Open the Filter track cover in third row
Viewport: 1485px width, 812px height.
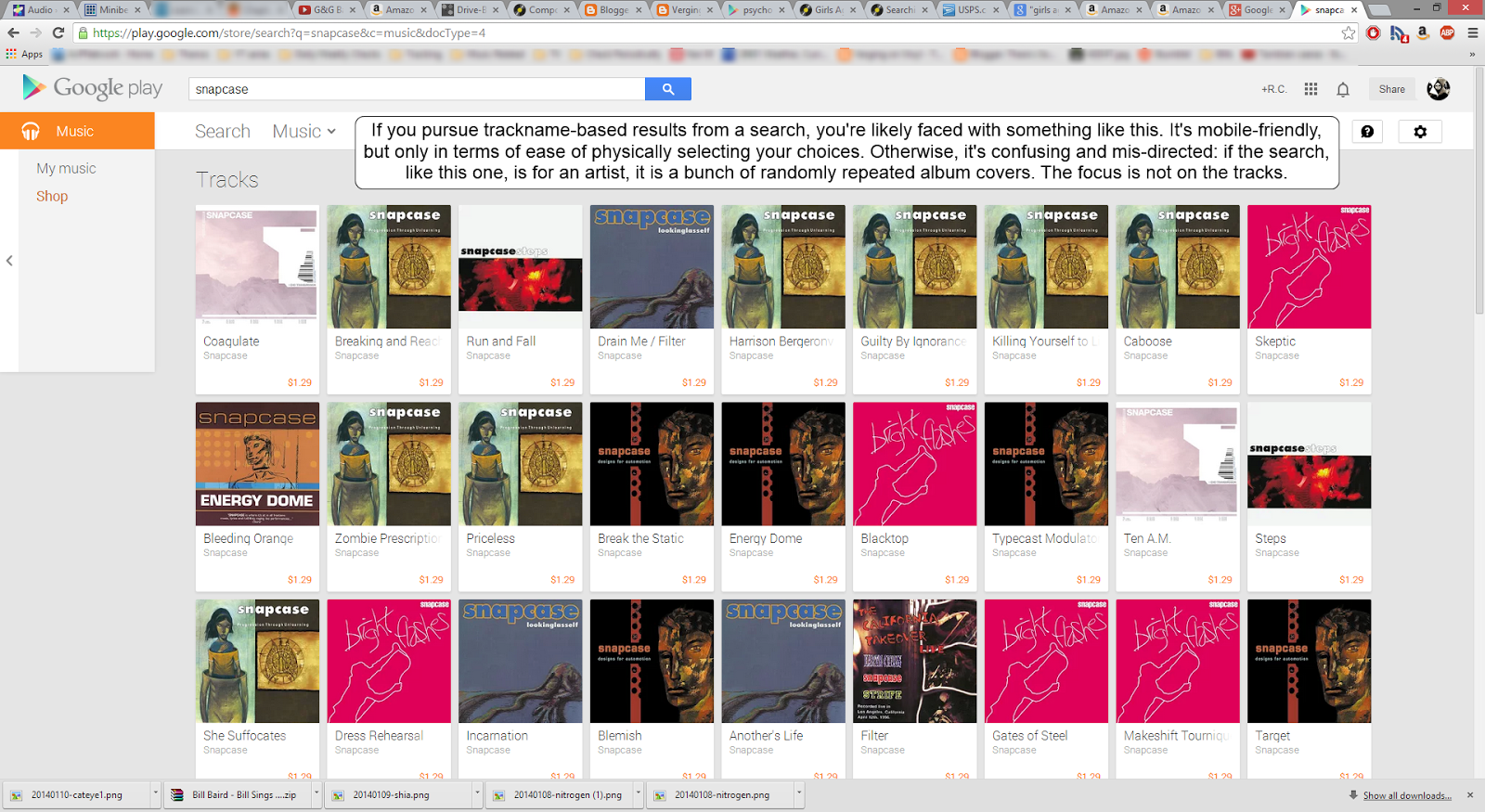click(x=914, y=661)
